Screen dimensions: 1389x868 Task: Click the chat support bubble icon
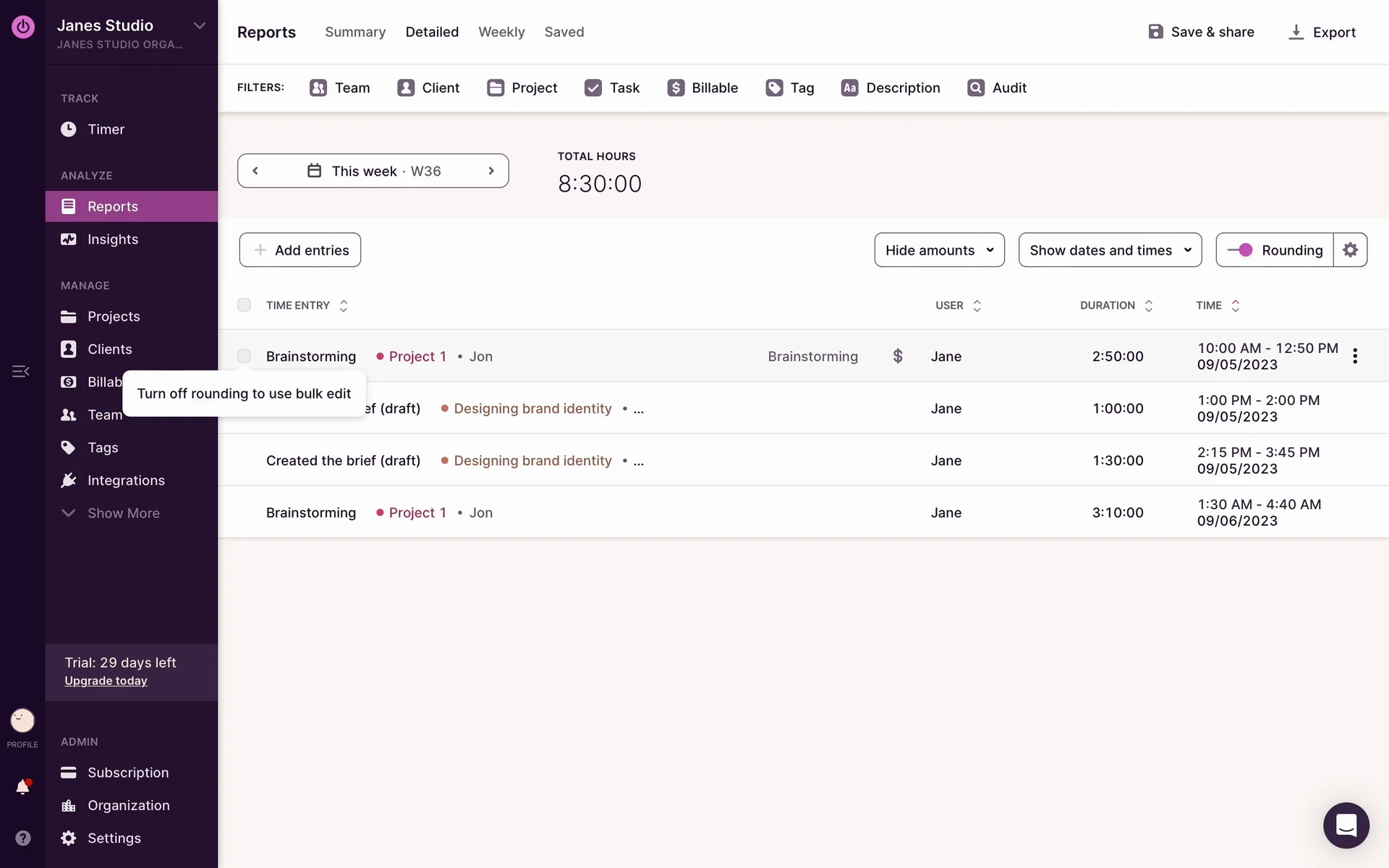pyautogui.click(x=1346, y=825)
